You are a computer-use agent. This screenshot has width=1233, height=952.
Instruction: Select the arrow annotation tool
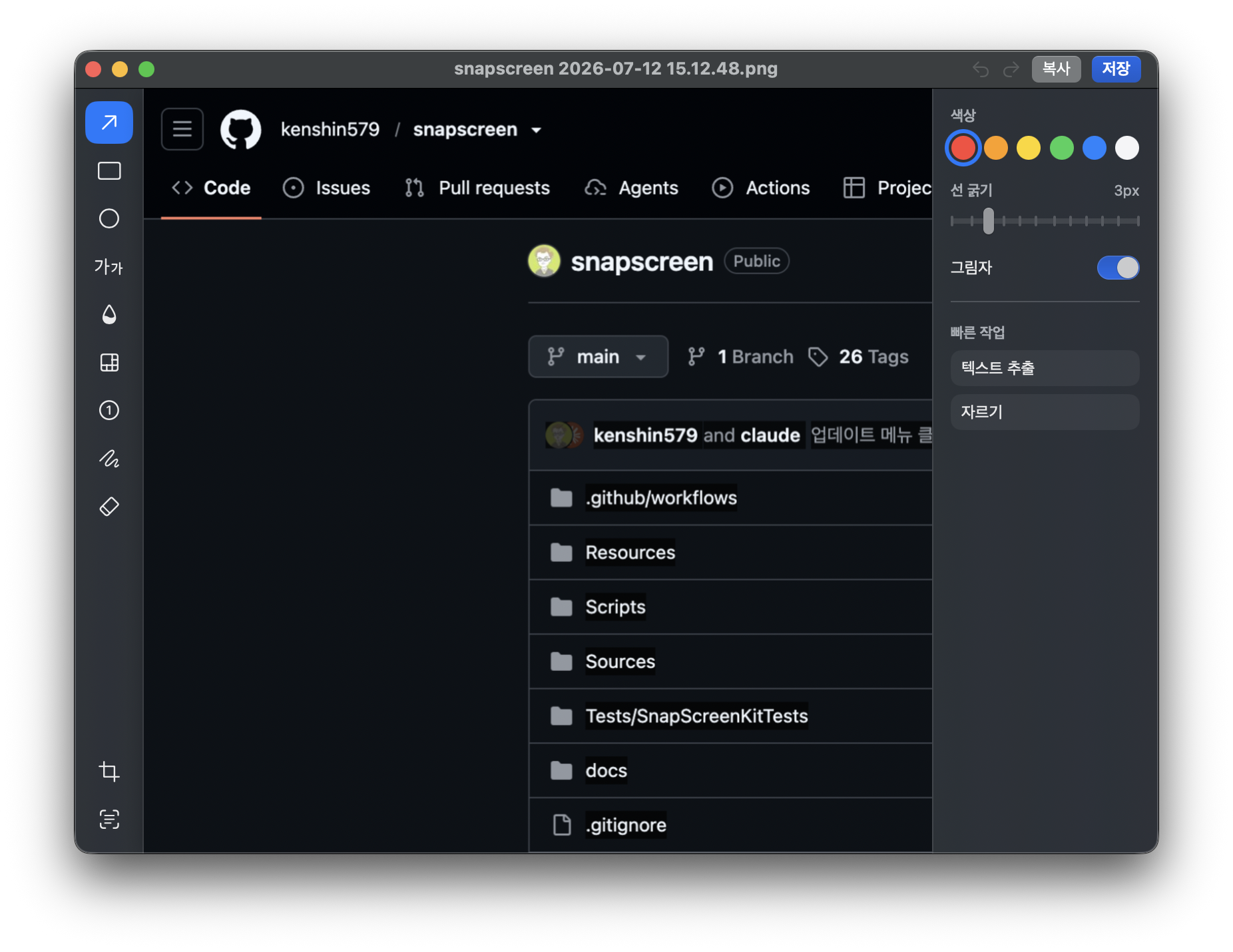click(x=109, y=122)
